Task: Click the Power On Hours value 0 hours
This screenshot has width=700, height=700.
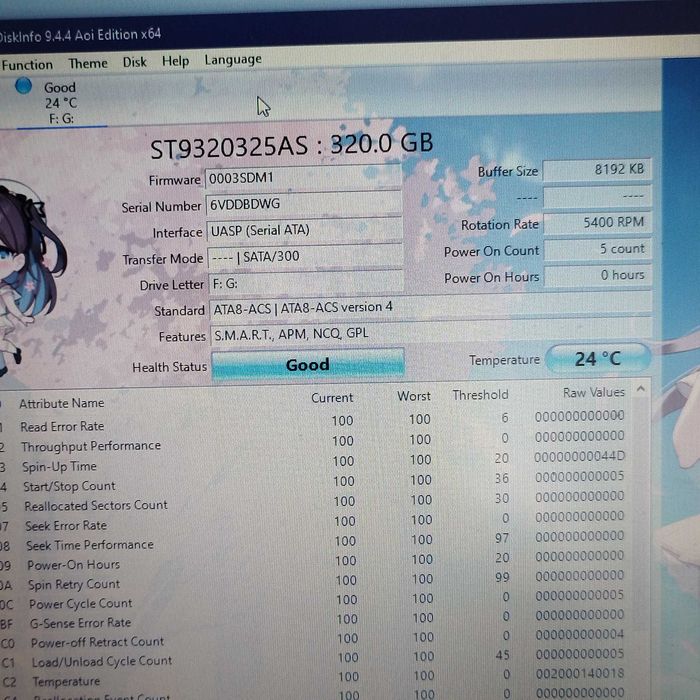Action: tap(598, 275)
